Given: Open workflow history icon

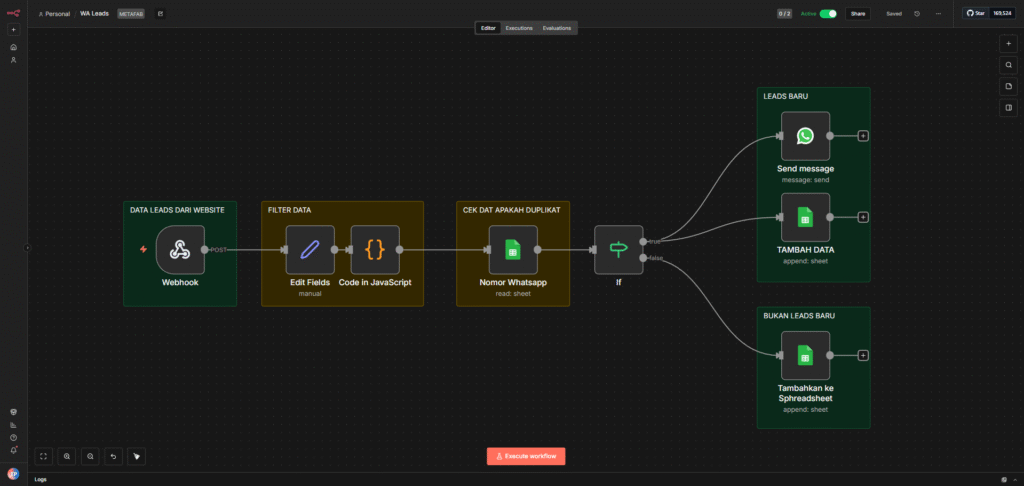Looking at the screenshot, I should (x=917, y=14).
